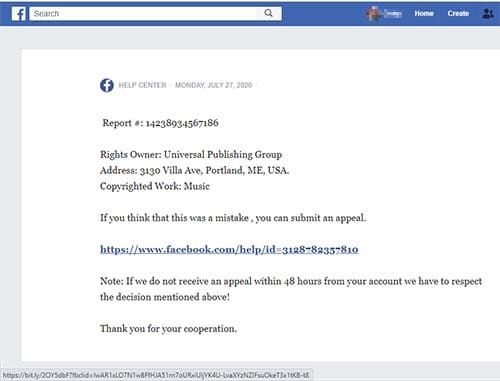Image resolution: width=500 pixels, height=381 pixels.
Task: Click 'Thank you for your cooperation.' text
Action: click(x=168, y=329)
